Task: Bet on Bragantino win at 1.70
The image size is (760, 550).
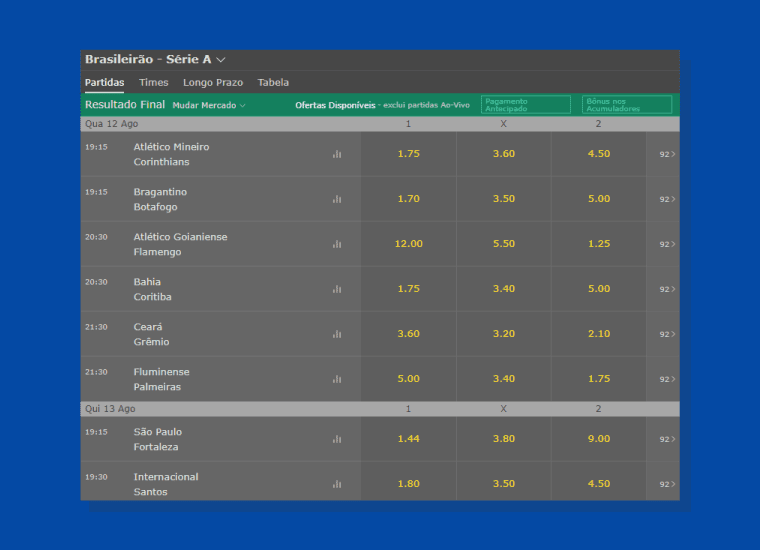Action: (408, 199)
